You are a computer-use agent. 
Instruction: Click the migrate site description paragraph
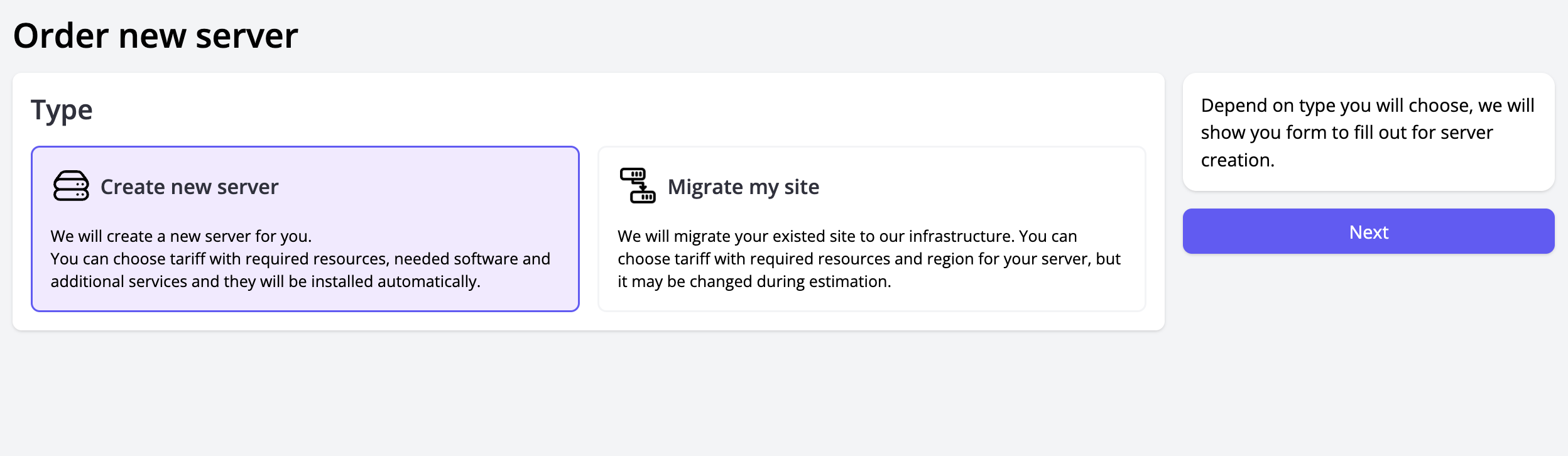[x=868, y=259]
